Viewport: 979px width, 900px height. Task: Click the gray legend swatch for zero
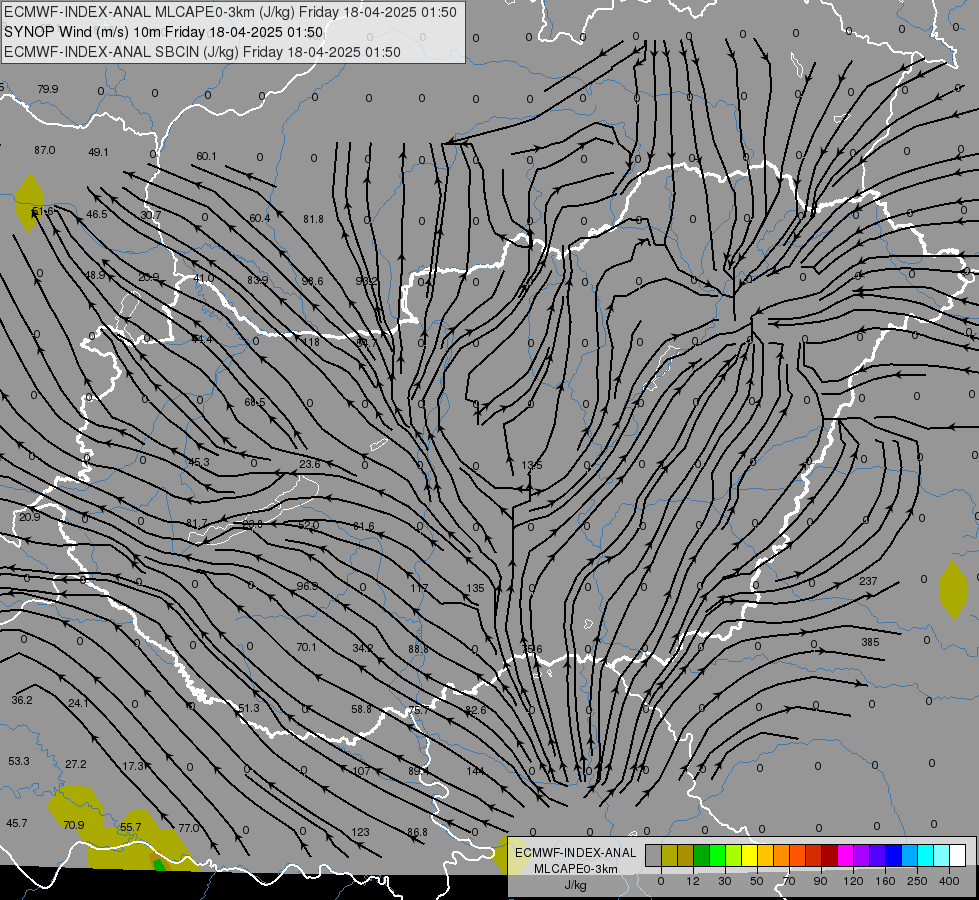coord(654,855)
